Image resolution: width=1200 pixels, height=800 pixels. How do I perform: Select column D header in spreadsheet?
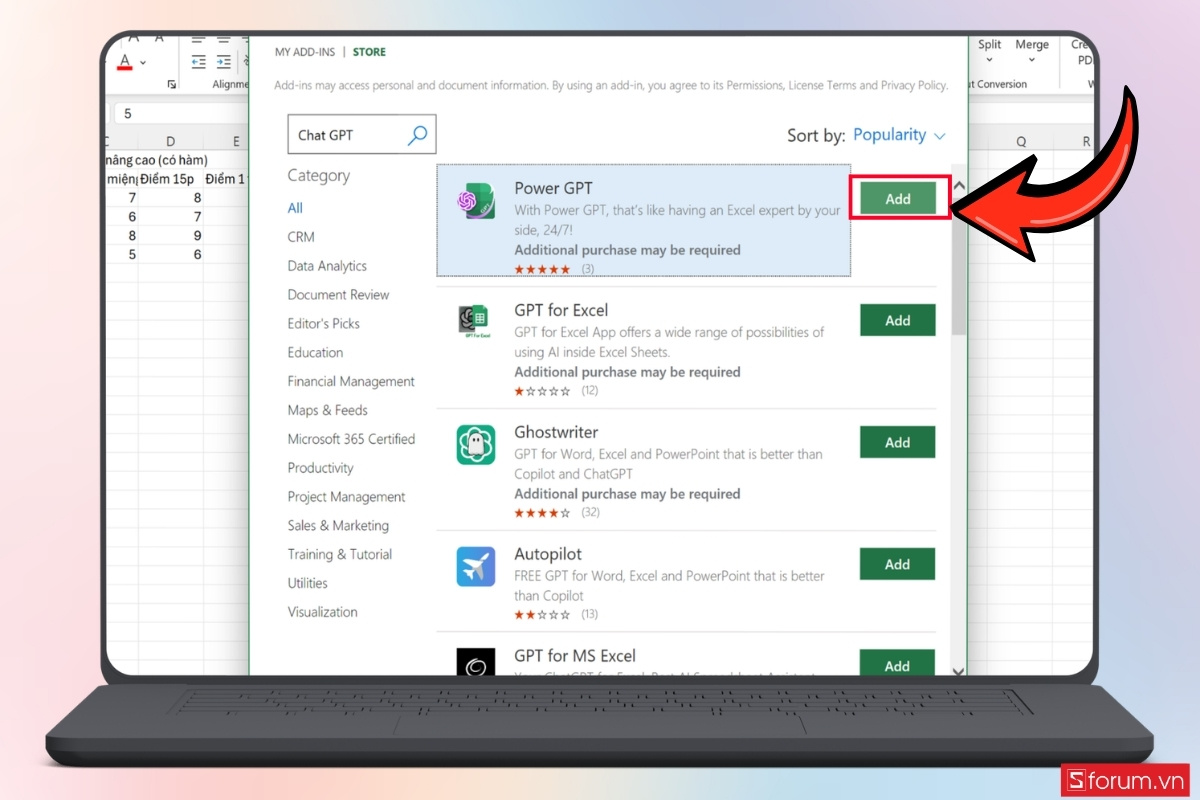point(171,142)
